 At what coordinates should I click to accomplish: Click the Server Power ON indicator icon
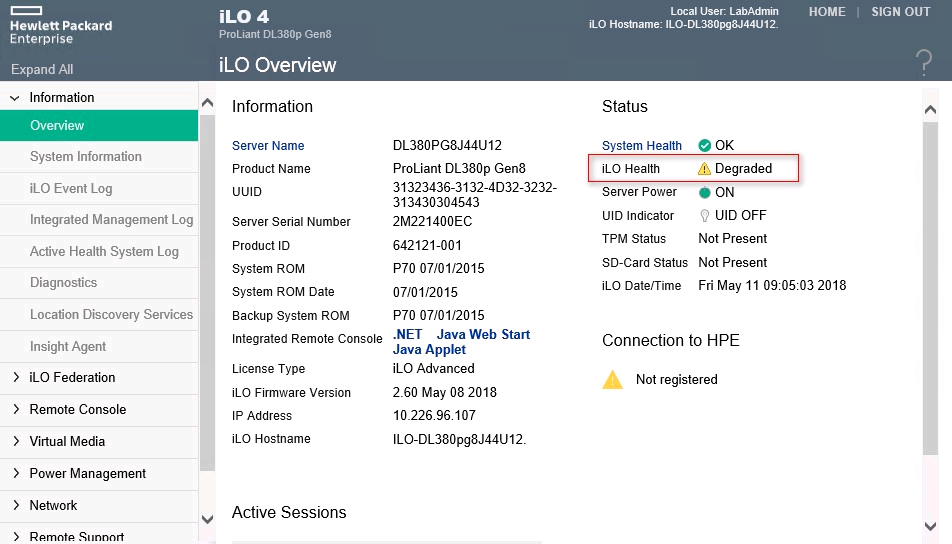704,192
